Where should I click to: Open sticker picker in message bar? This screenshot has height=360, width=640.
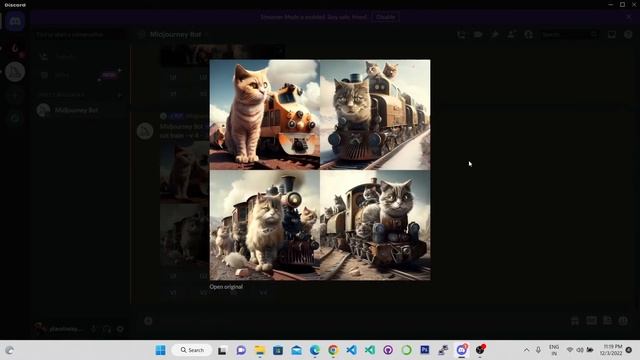tap(607, 321)
